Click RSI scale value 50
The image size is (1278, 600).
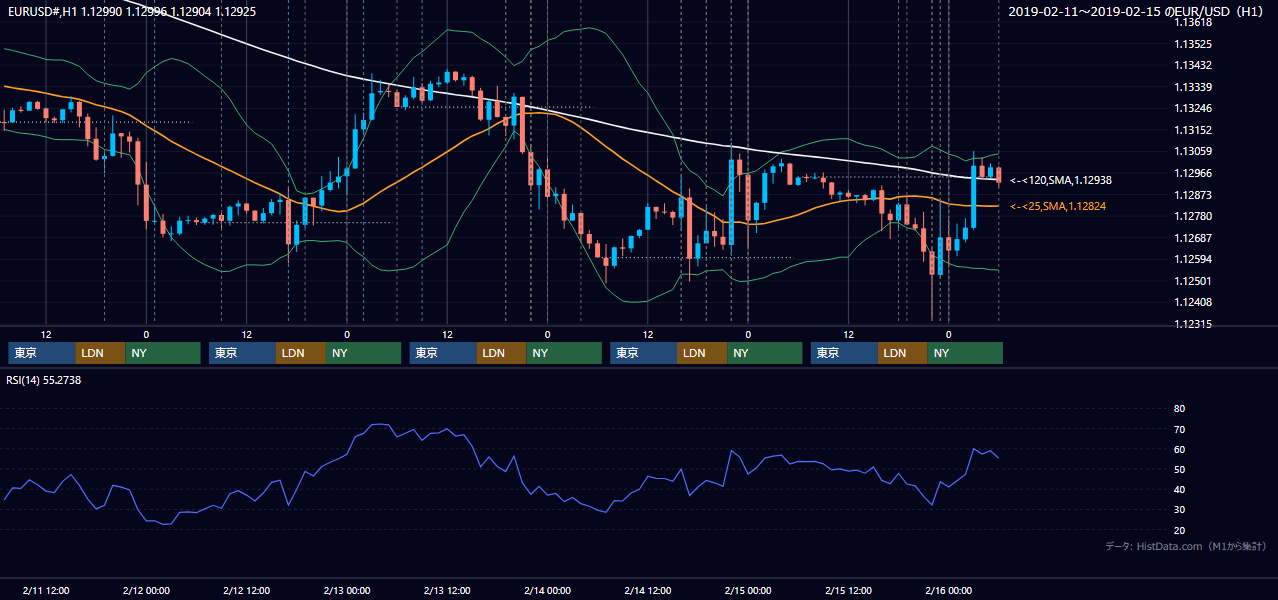pos(1179,469)
